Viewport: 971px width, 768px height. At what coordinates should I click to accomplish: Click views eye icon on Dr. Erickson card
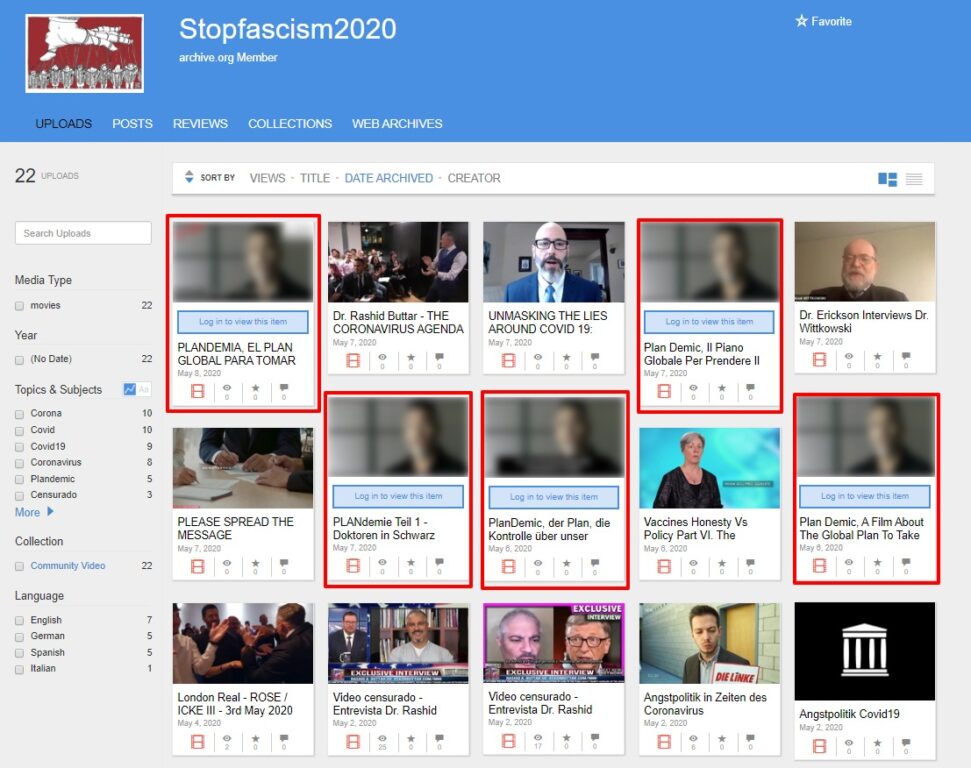coord(849,356)
